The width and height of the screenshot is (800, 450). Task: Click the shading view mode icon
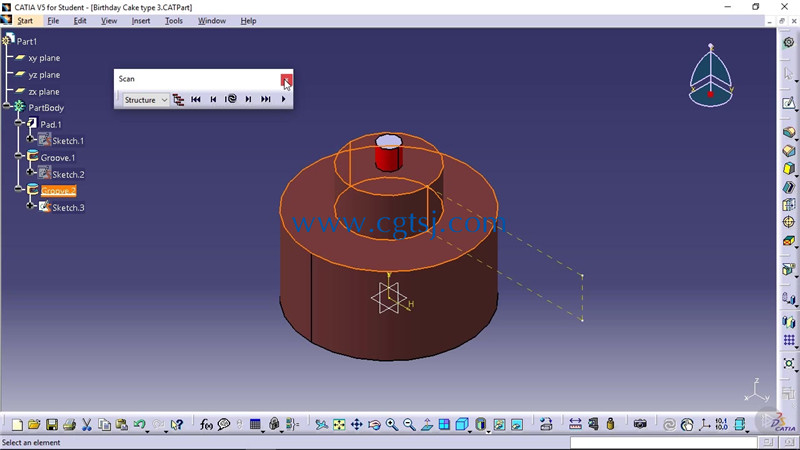click(481, 424)
